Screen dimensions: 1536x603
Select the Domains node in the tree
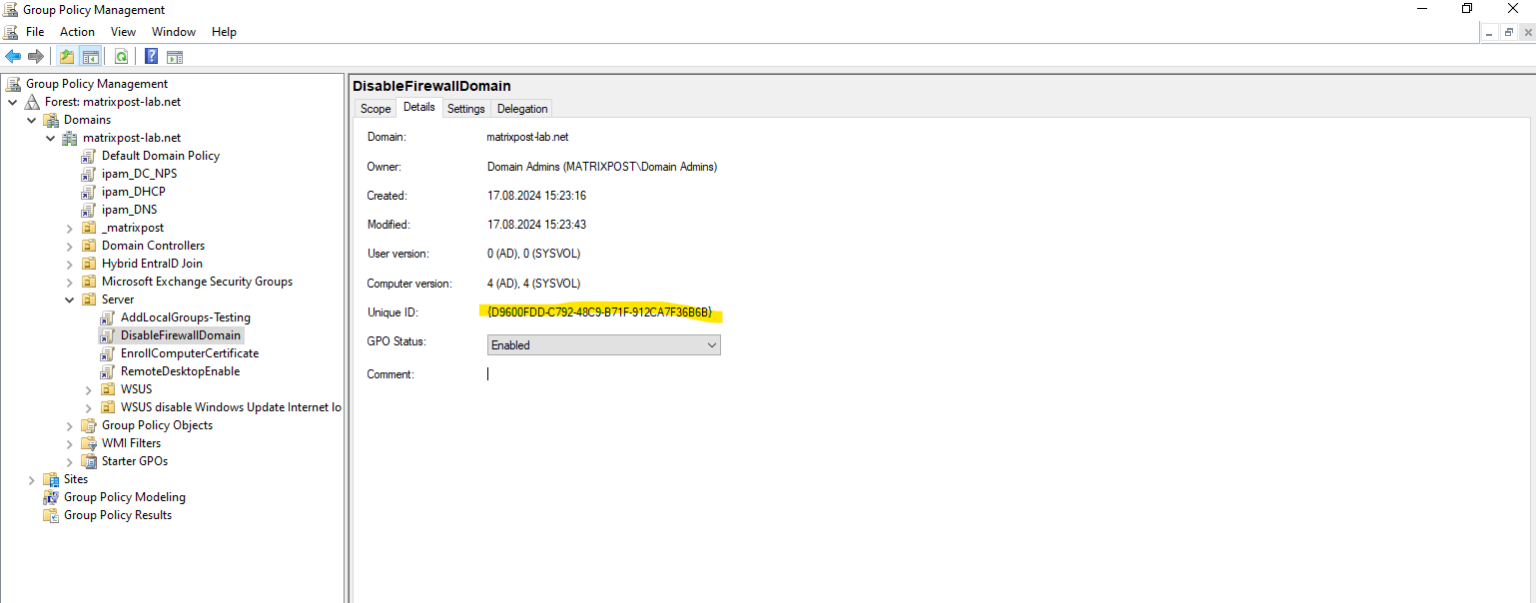tap(87, 120)
